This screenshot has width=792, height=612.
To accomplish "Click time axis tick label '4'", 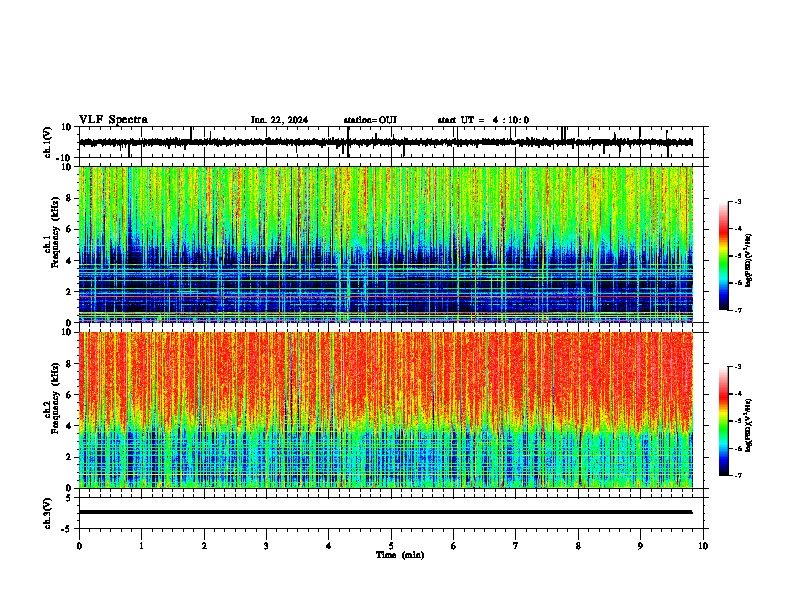I will (x=329, y=546).
